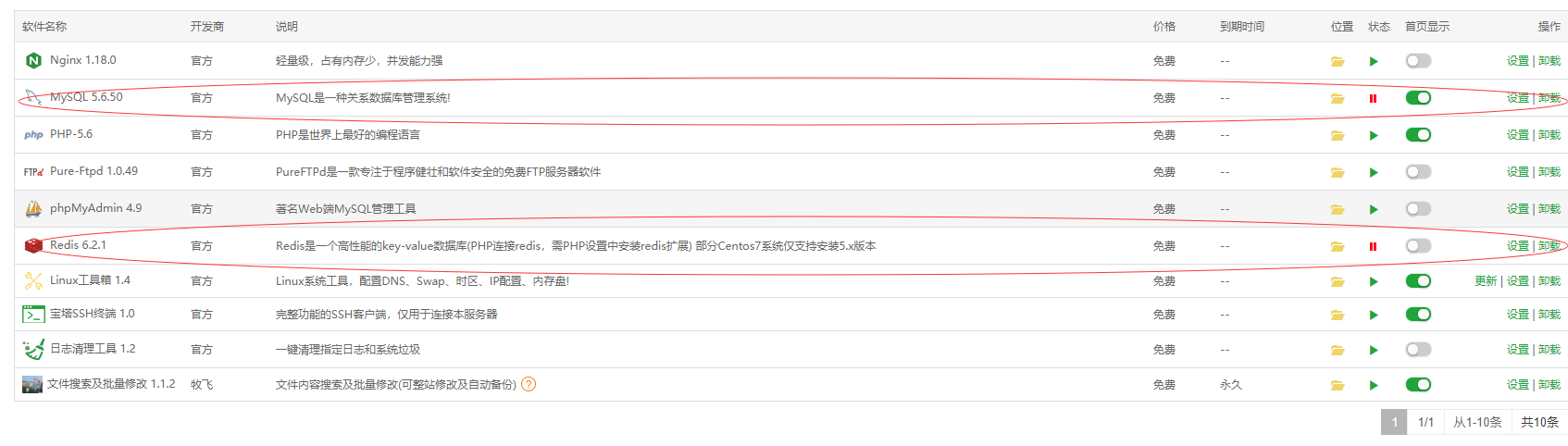1568x446 pixels.
Task: Click the phpMyAdmin 4.9 sailboat icon
Action: [33, 209]
